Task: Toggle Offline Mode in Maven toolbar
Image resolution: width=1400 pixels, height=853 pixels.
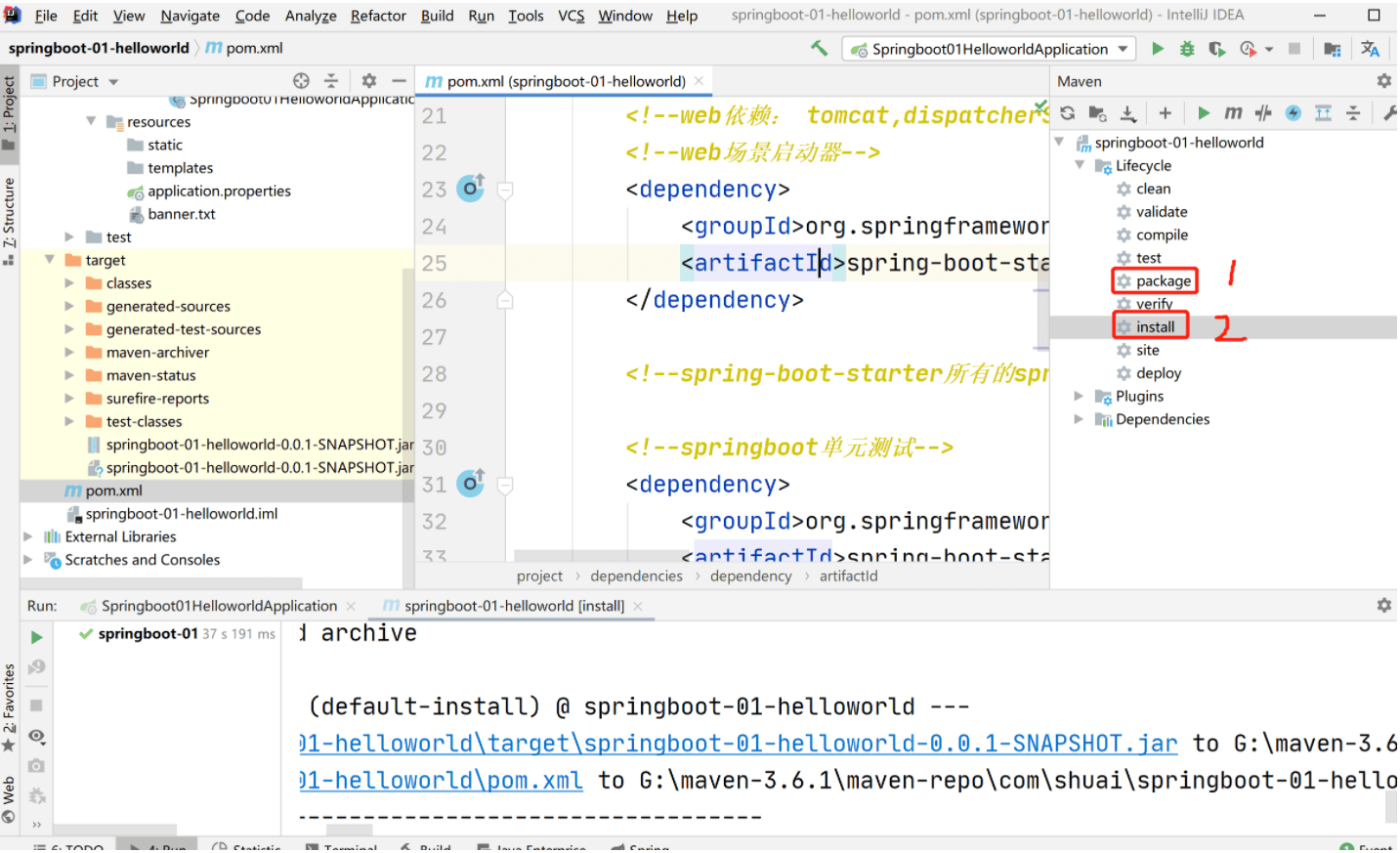Action: 1263,113
